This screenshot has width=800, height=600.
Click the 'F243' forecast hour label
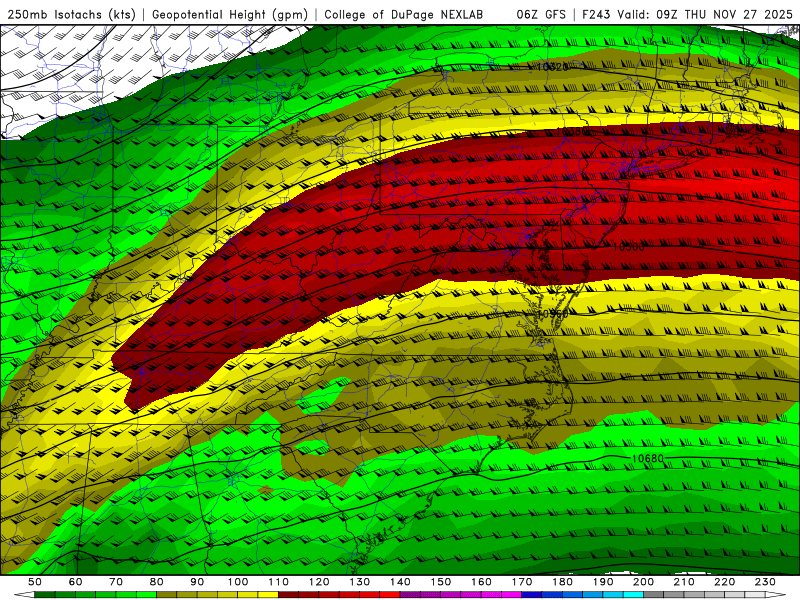pyautogui.click(x=596, y=14)
